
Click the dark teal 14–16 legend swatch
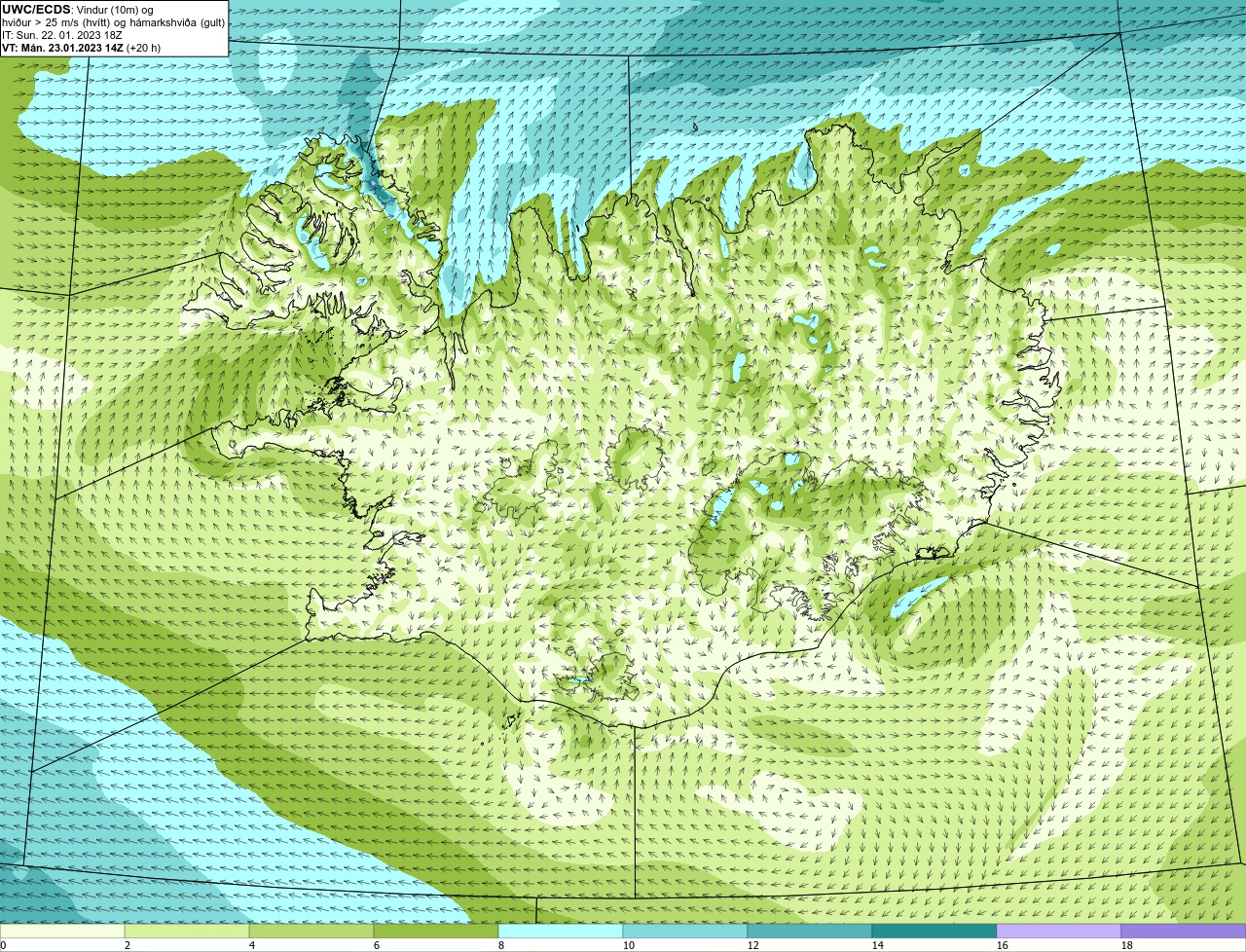click(934, 932)
